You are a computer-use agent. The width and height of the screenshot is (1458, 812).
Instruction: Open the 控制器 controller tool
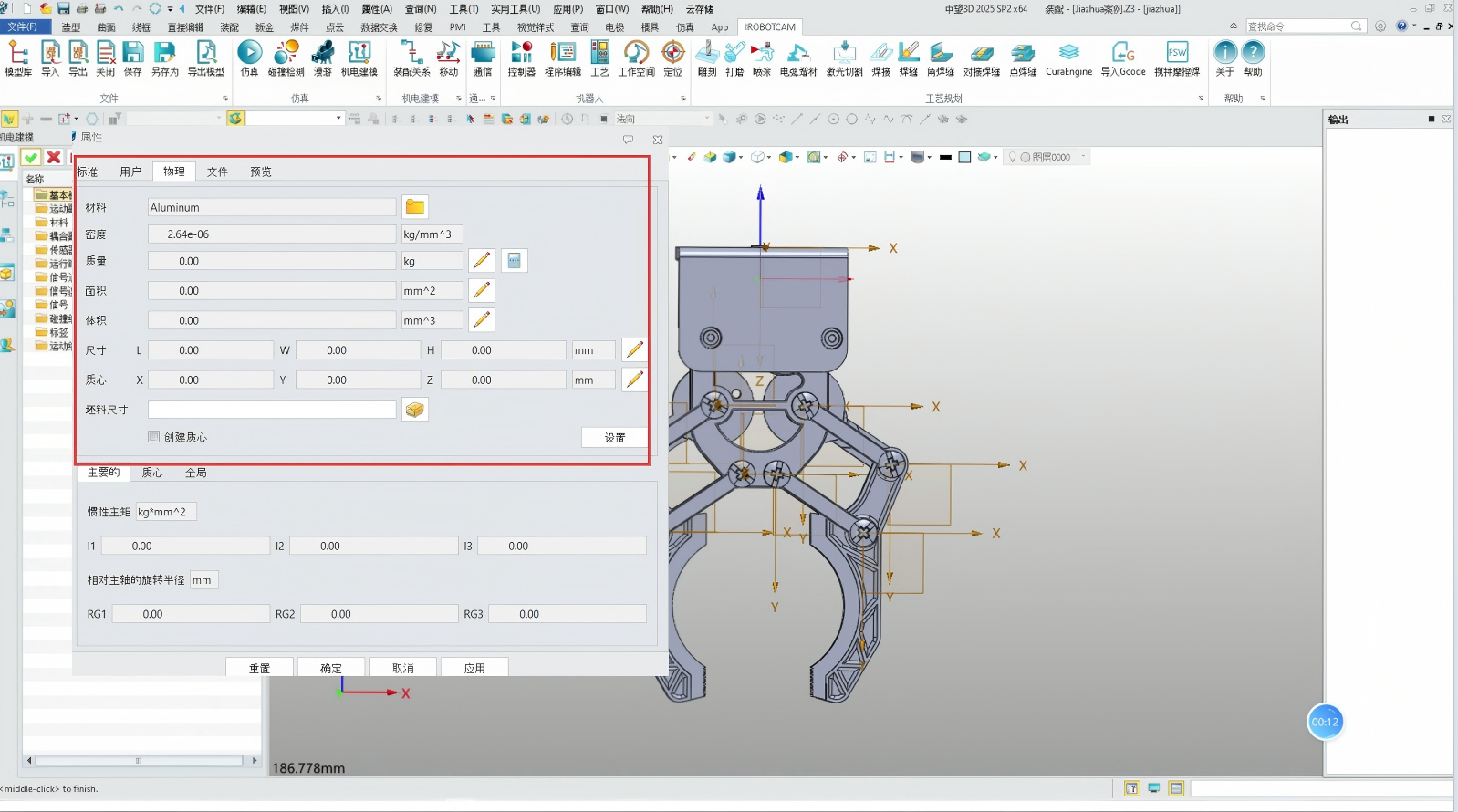click(521, 53)
